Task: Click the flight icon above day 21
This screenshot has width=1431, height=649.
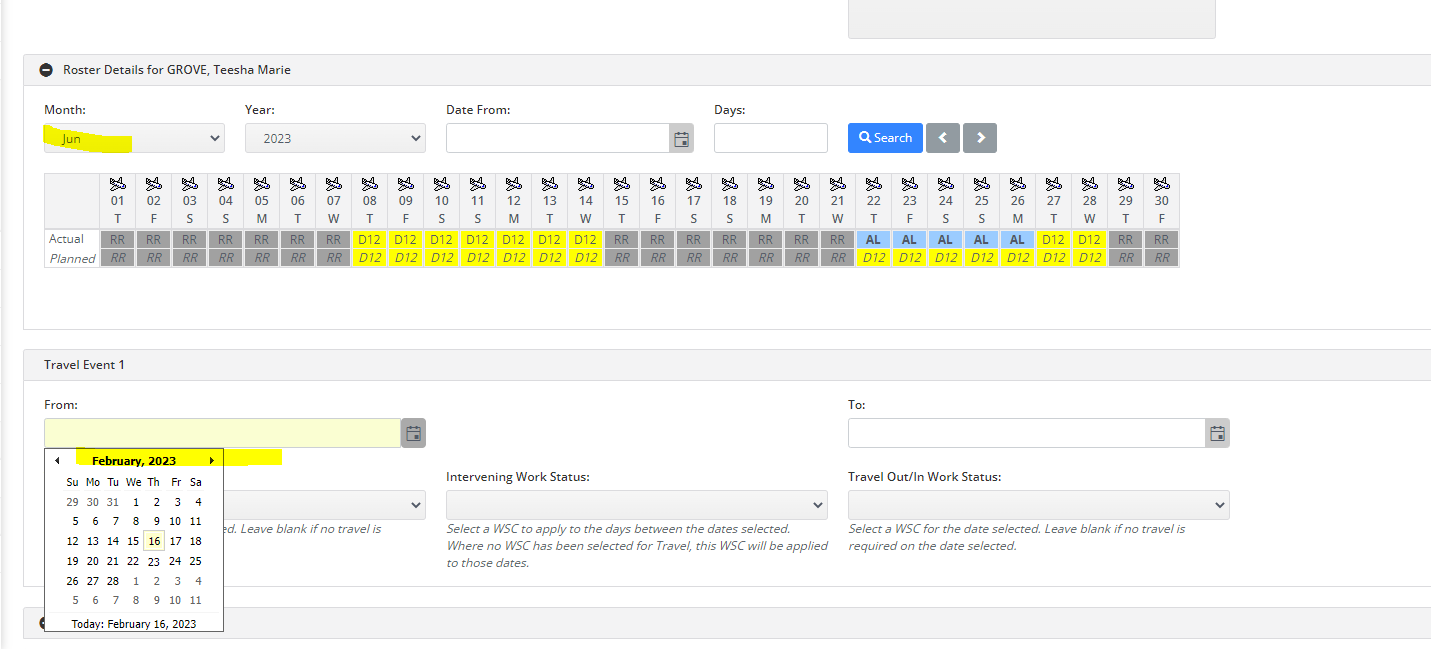Action: click(838, 184)
